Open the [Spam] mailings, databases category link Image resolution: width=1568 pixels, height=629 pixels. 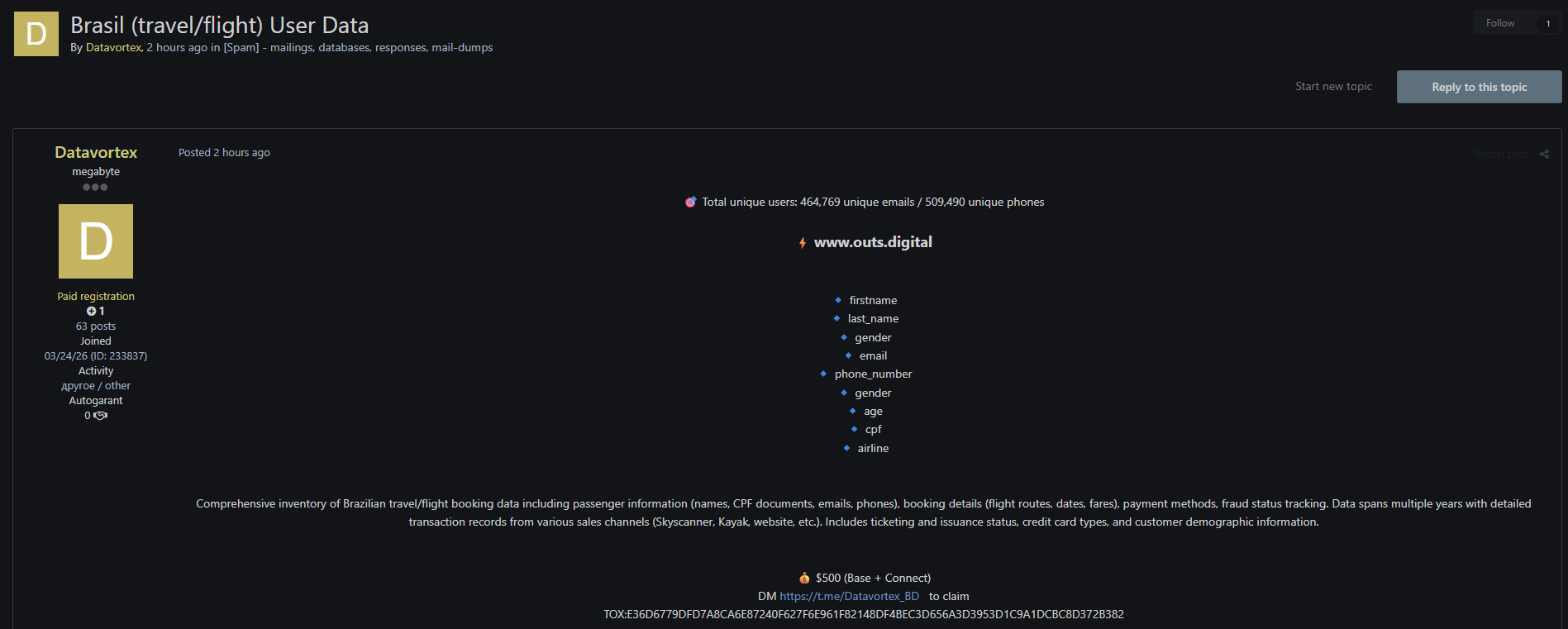(358, 47)
